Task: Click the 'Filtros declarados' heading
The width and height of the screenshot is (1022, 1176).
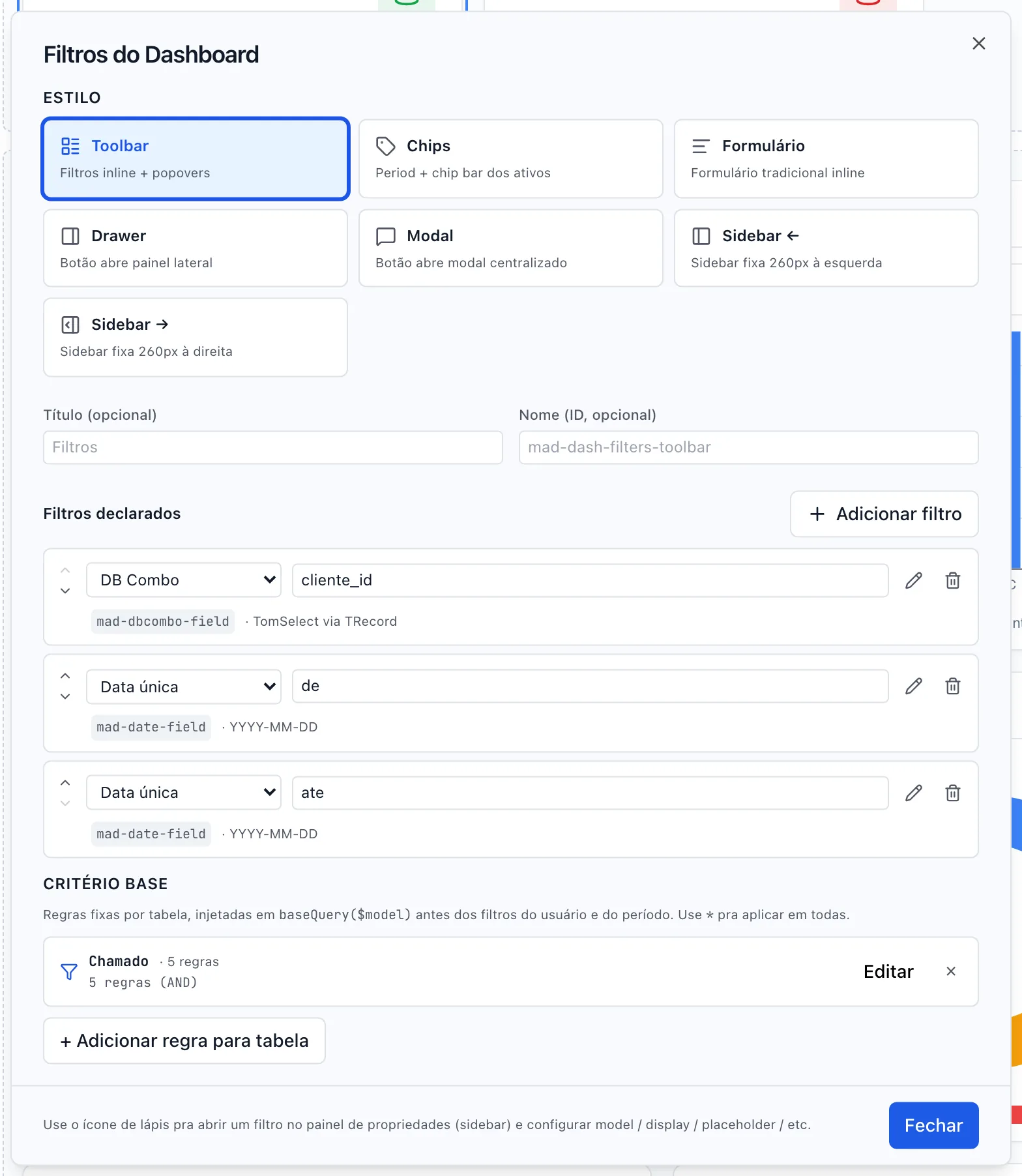Action: click(112, 514)
